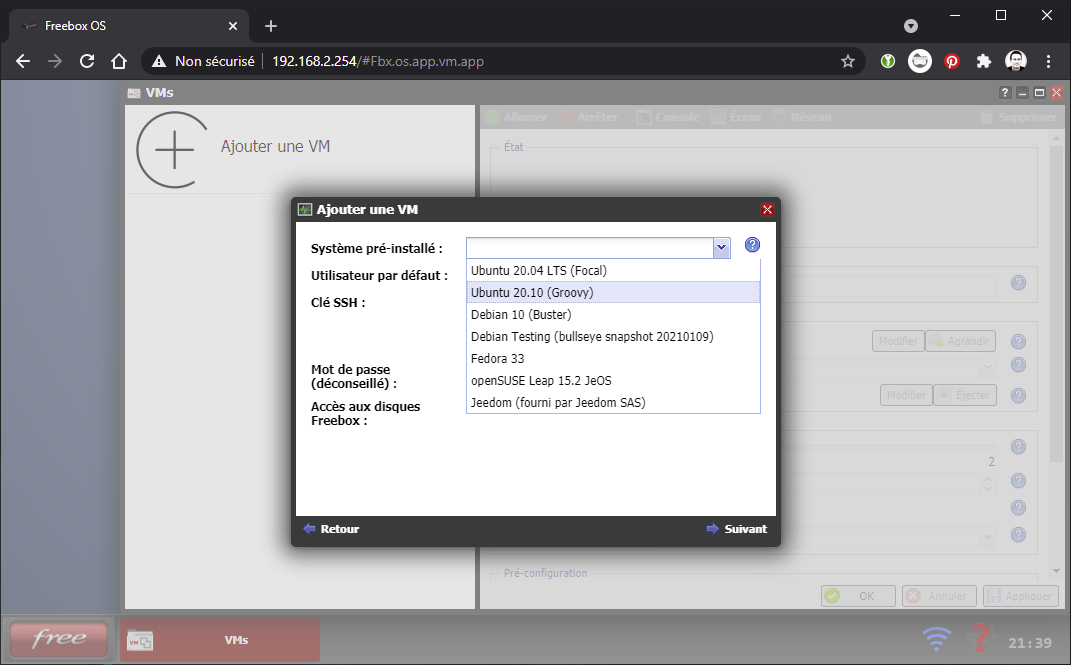Click the Non sécurisé warning indicator
Image resolution: width=1071 pixels, height=665 pixels.
click(204, 61)
